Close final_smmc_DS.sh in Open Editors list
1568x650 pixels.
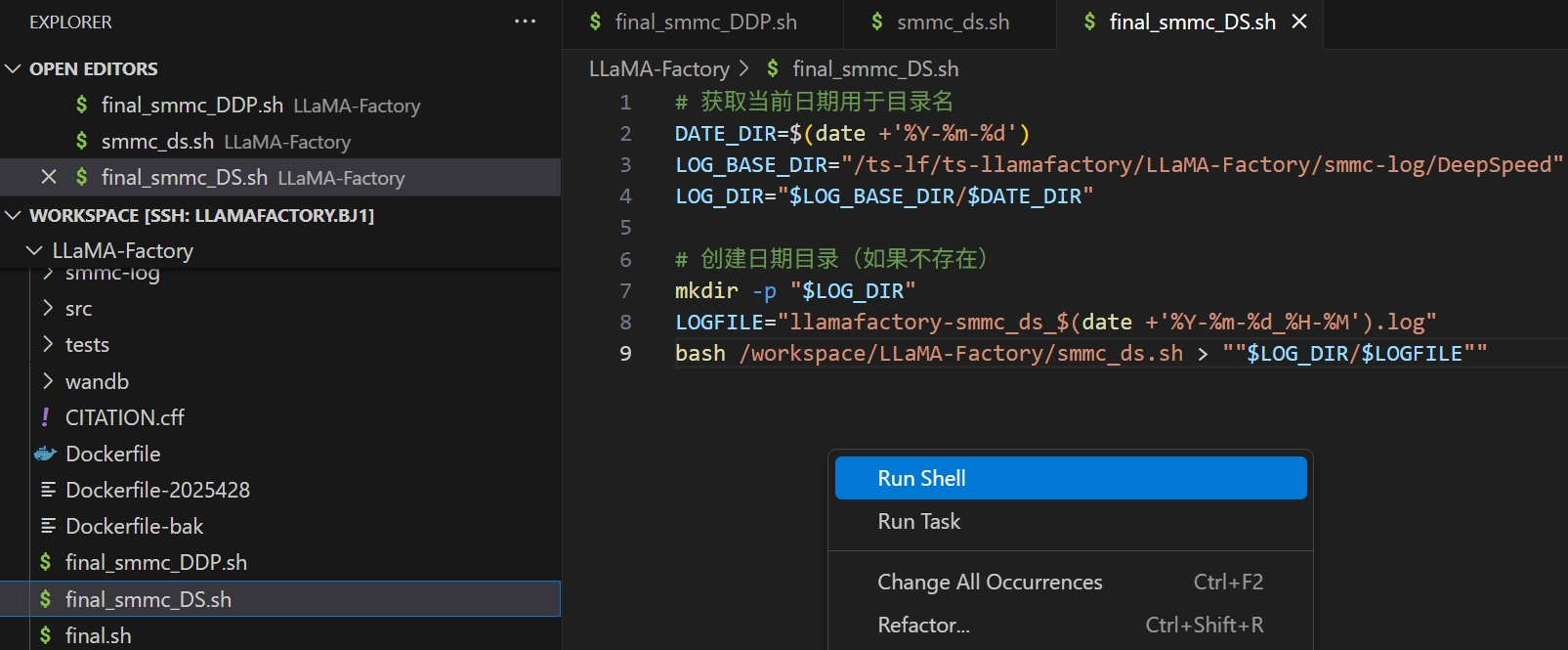coord(49,177)
